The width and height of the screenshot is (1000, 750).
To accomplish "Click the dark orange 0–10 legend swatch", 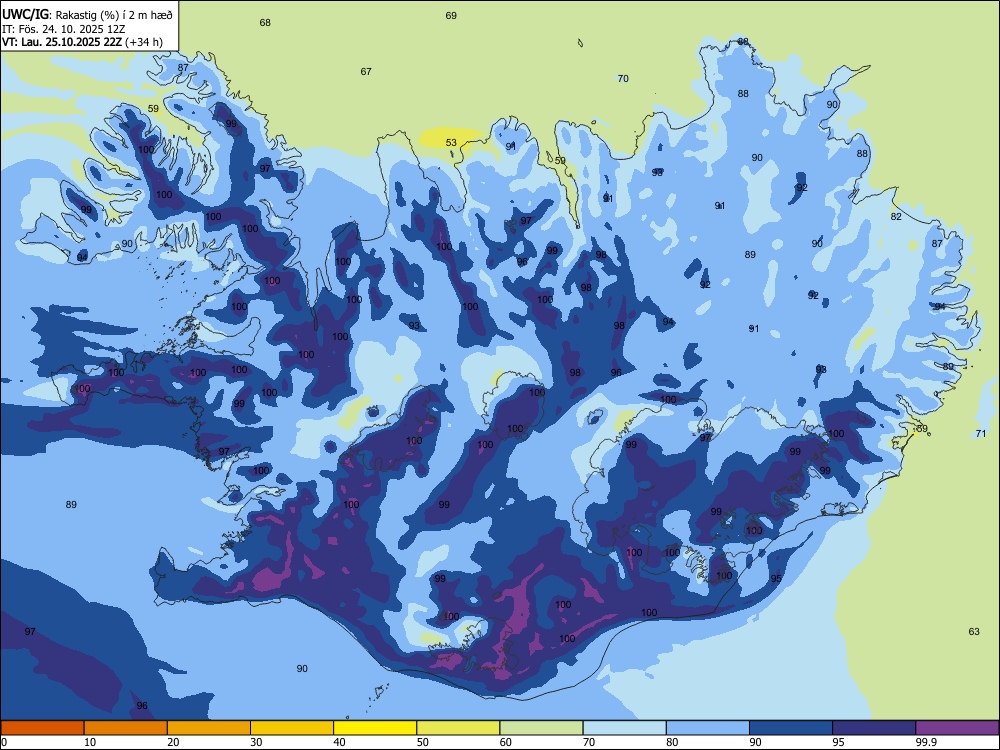I will (42, 728).
